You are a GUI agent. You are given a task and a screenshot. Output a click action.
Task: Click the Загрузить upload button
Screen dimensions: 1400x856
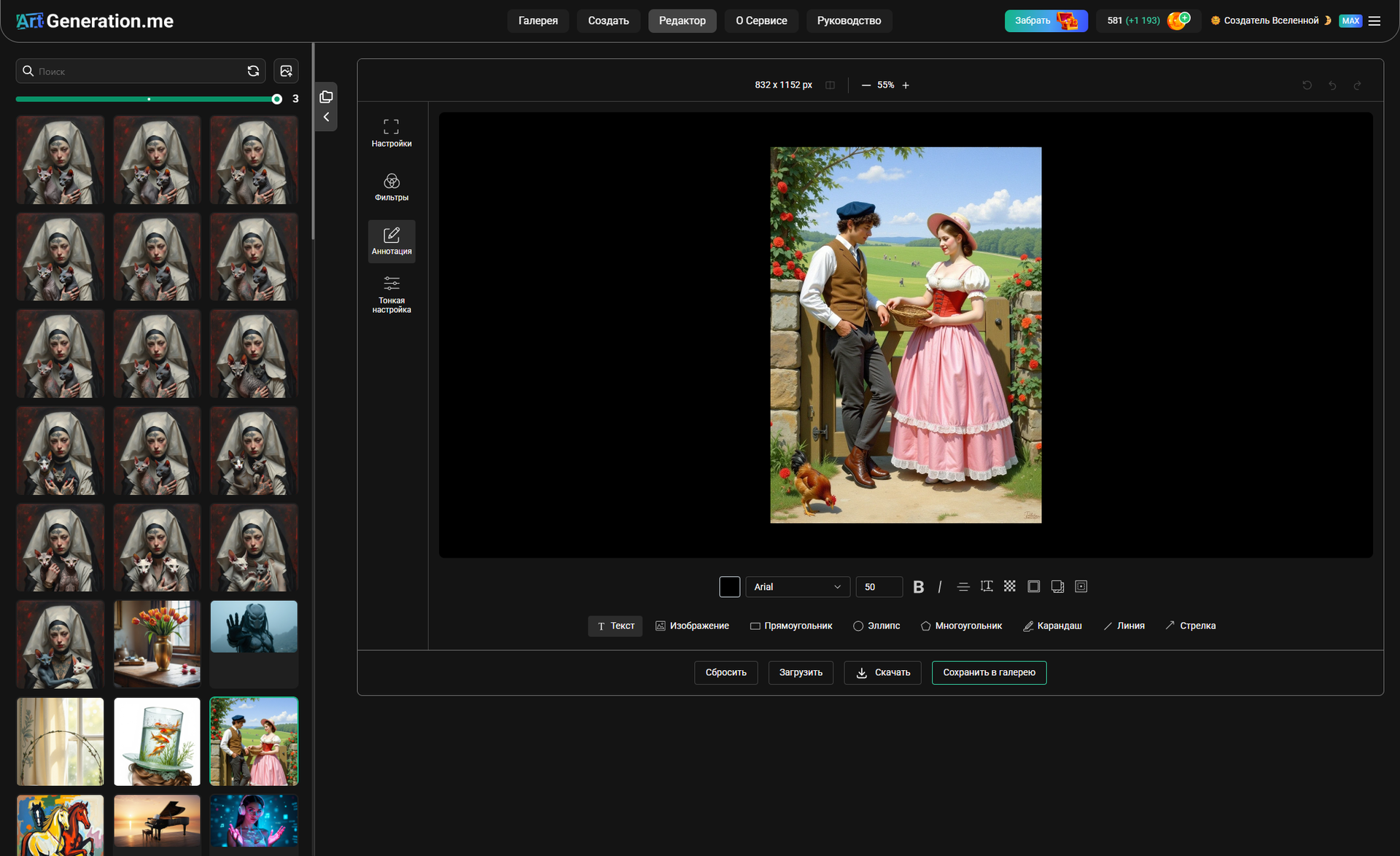click(801, 673)
